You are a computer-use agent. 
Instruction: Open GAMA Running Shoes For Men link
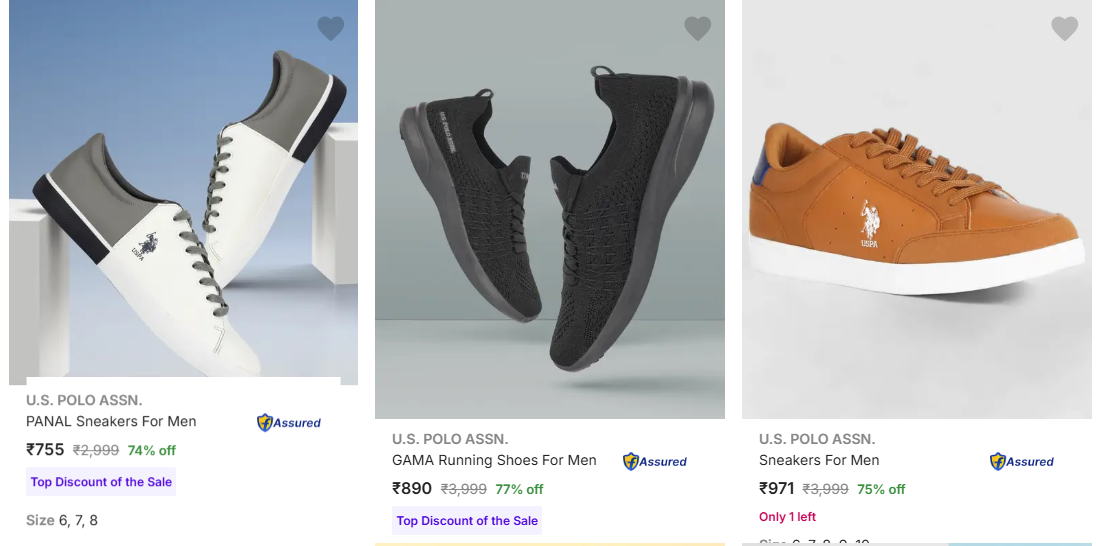pyautogui.click(x=494, y=460)
